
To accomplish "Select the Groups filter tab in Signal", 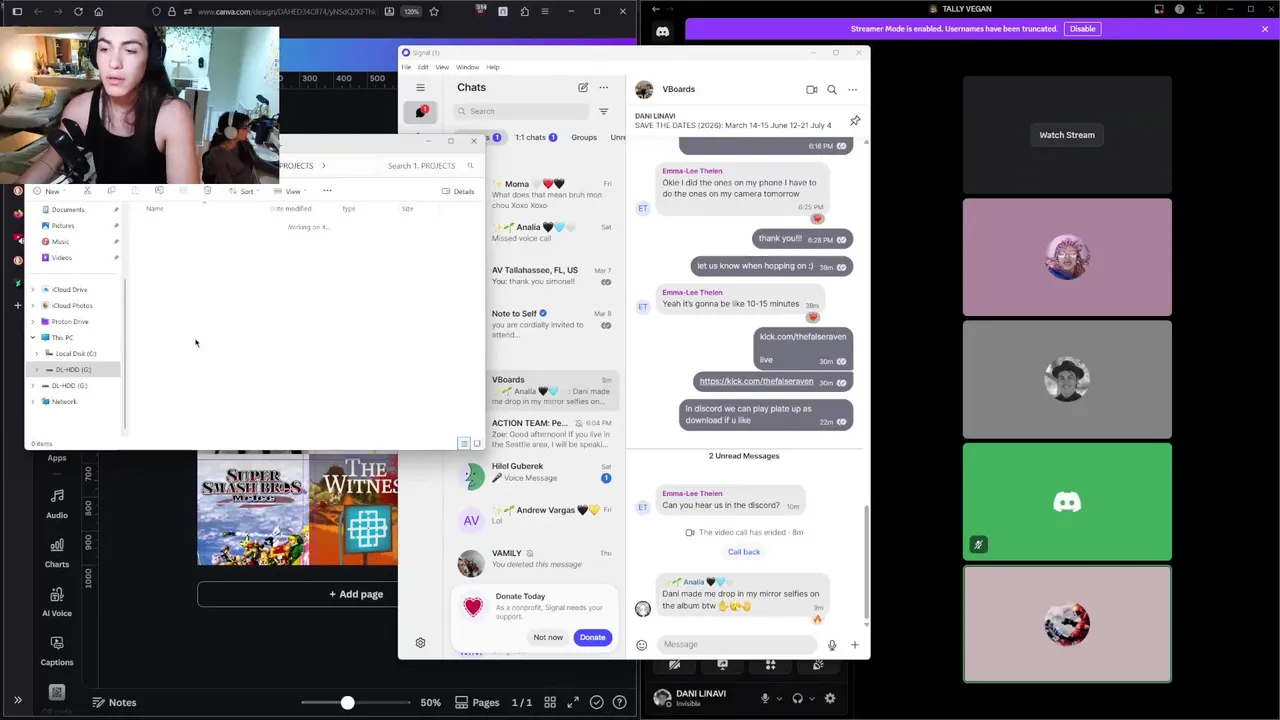I will [x=584, y=137].
